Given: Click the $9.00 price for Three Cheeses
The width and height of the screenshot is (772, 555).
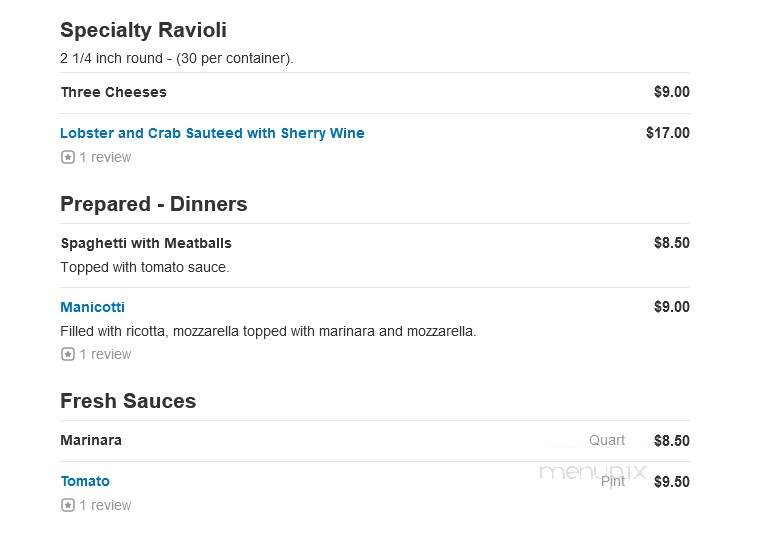Looking at the screenshot, I should click(x=672, y=92).
